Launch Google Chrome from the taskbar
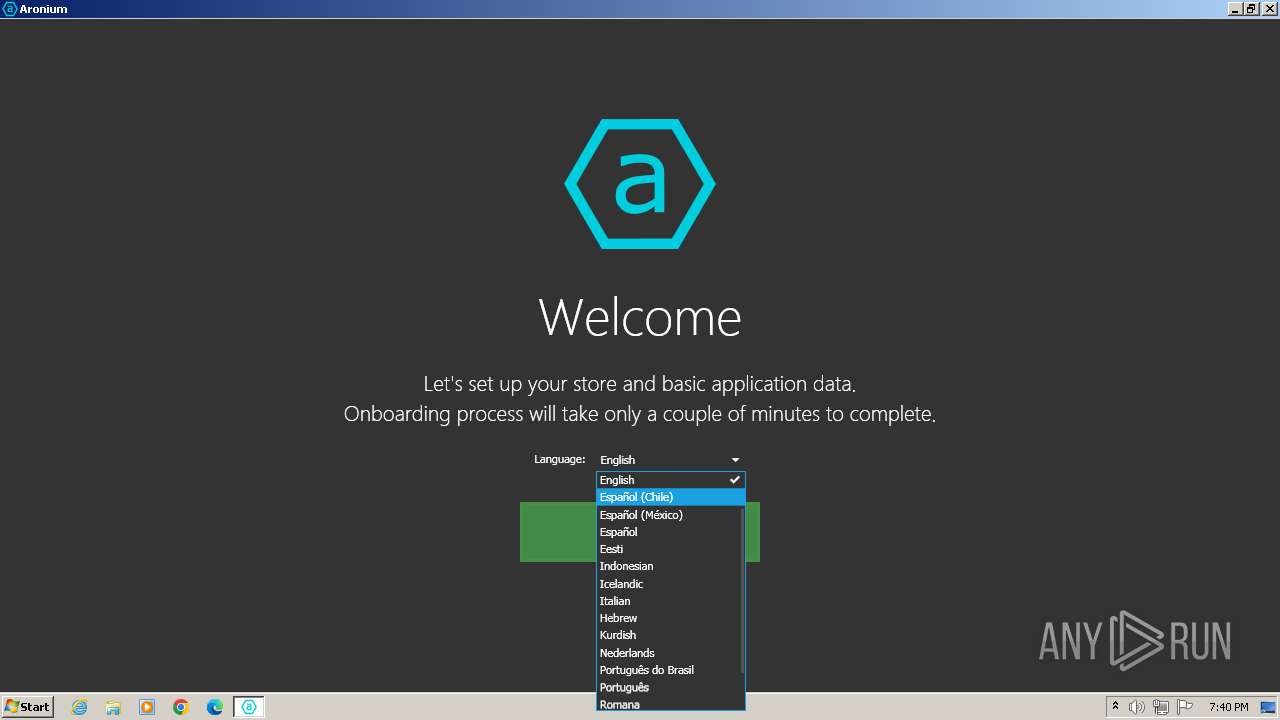Image resolution: width=1280 pixels, height=720 pixels. [181, 707]
